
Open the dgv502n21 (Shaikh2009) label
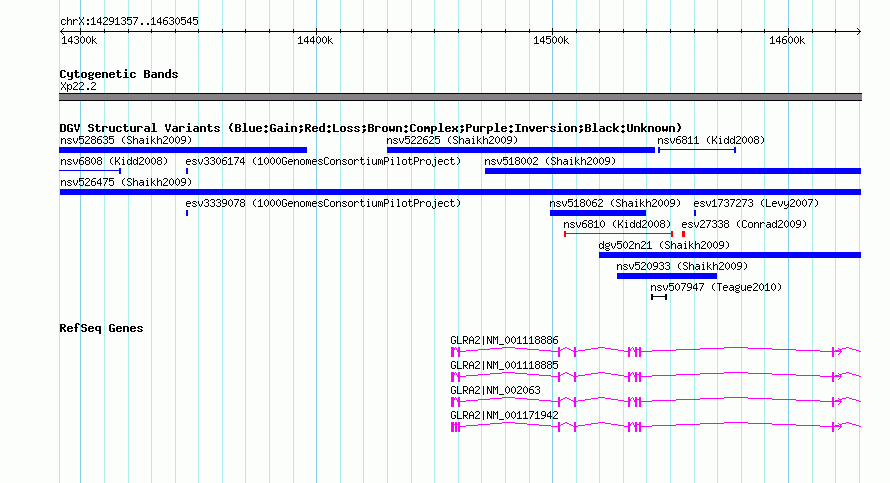coord(664,245)
